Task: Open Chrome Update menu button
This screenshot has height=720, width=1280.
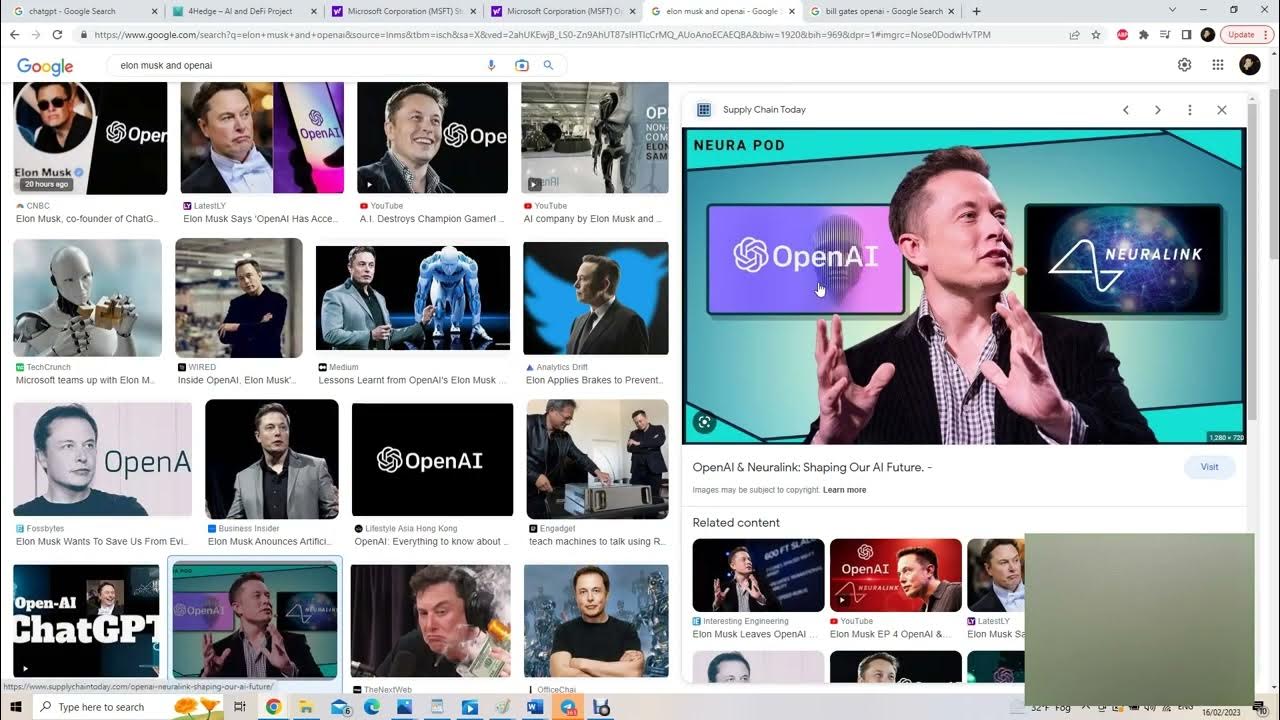Action: coord(1247,34)
